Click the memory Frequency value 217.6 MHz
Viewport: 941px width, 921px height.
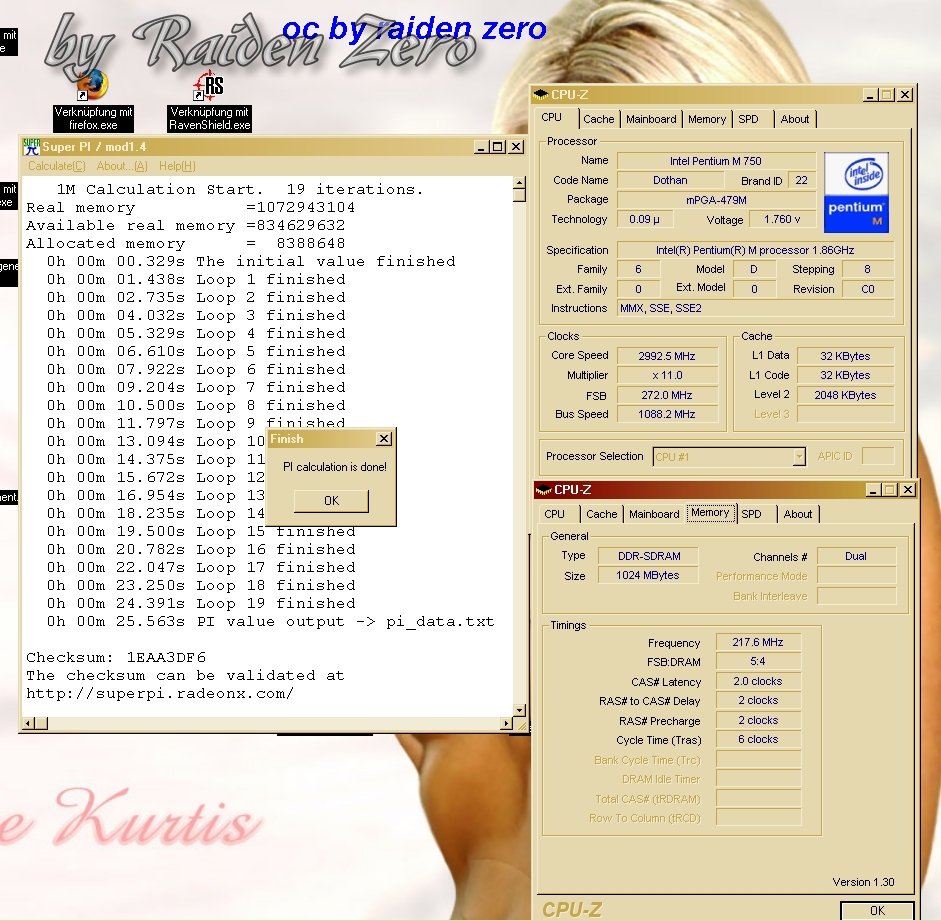[x=758, y=642]
